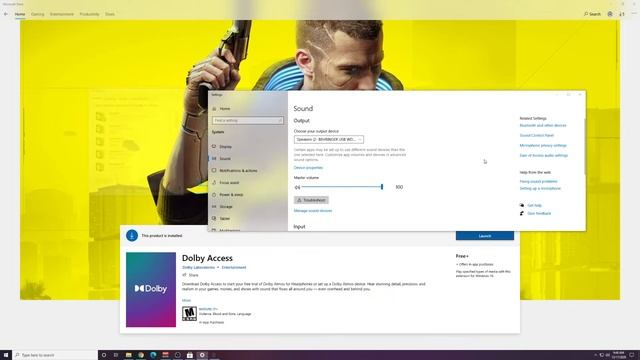Open Search in Microsoft Store
Screen dimensions: 640x360
pyautogui.click(x=592, y=14)
